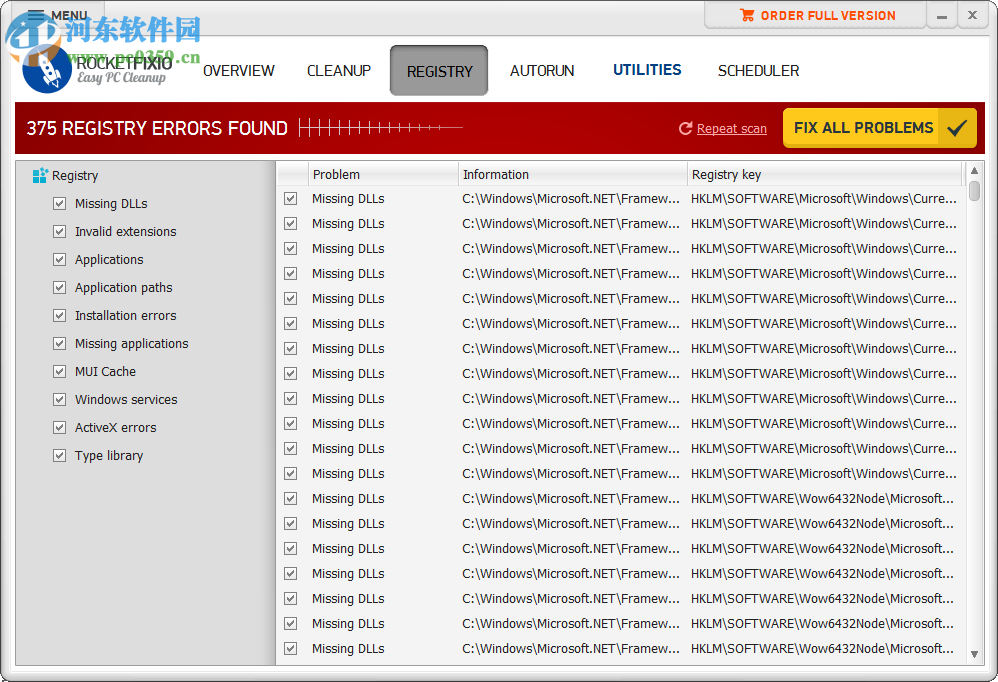Select the Windows services tree label

coord(126,400)
